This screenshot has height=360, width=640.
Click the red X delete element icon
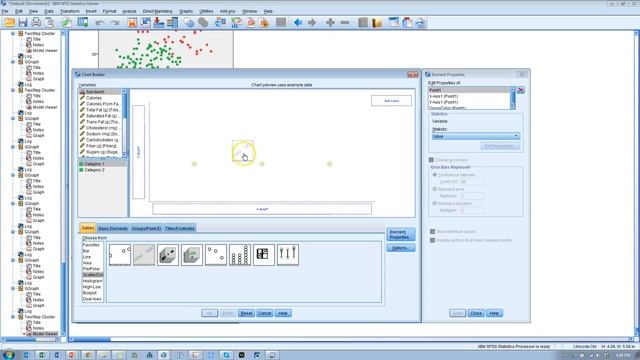[521, 90]
